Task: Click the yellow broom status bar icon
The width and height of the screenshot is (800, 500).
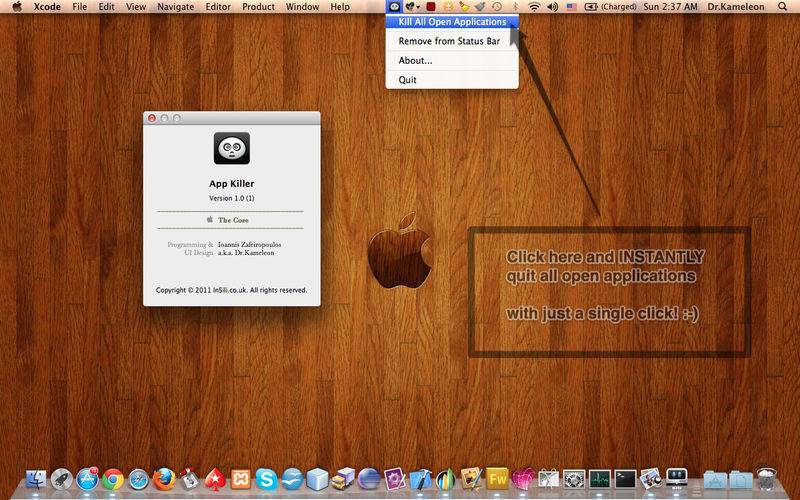Action: [464, 7]
